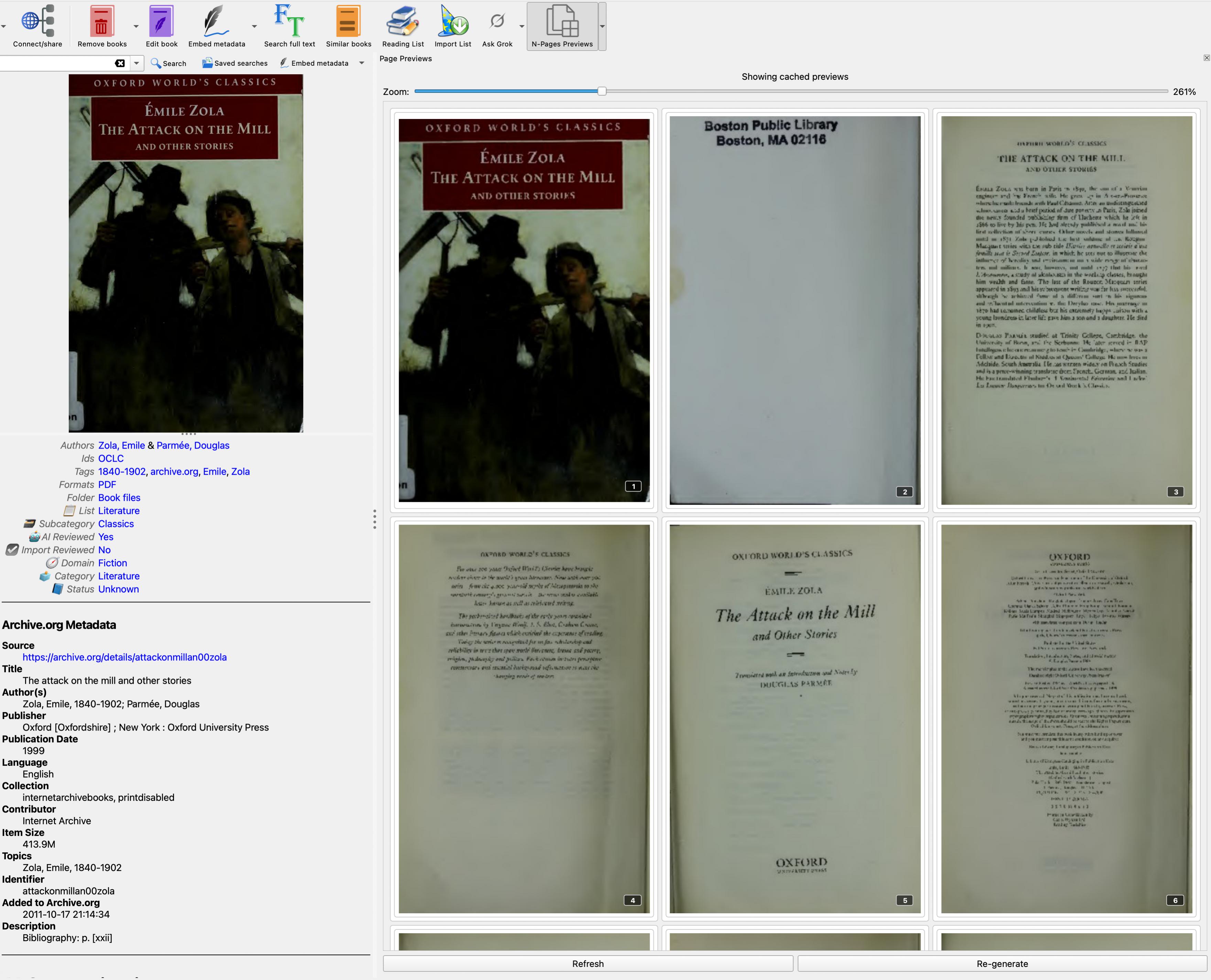Click the Import List wizard icon
1211x980 pixels.
tap(453, 21)
